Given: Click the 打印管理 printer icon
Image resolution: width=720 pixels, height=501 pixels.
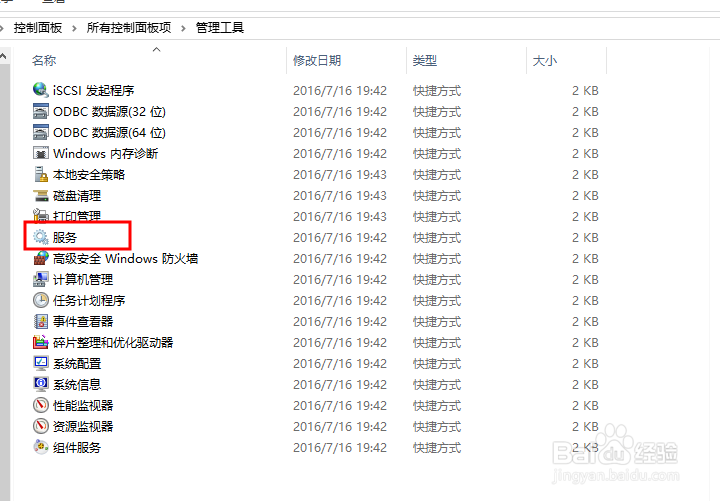Looking at the screenshot, I should click(x=41, y=216).
